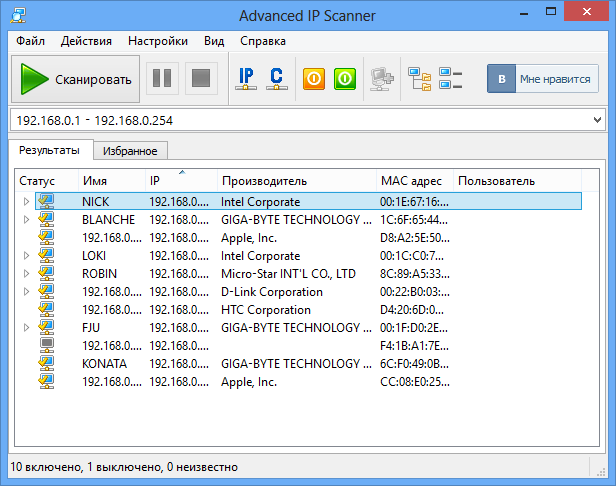Open the Файл menu
This screenshot has height=486, width=616.
pos(30,41)
